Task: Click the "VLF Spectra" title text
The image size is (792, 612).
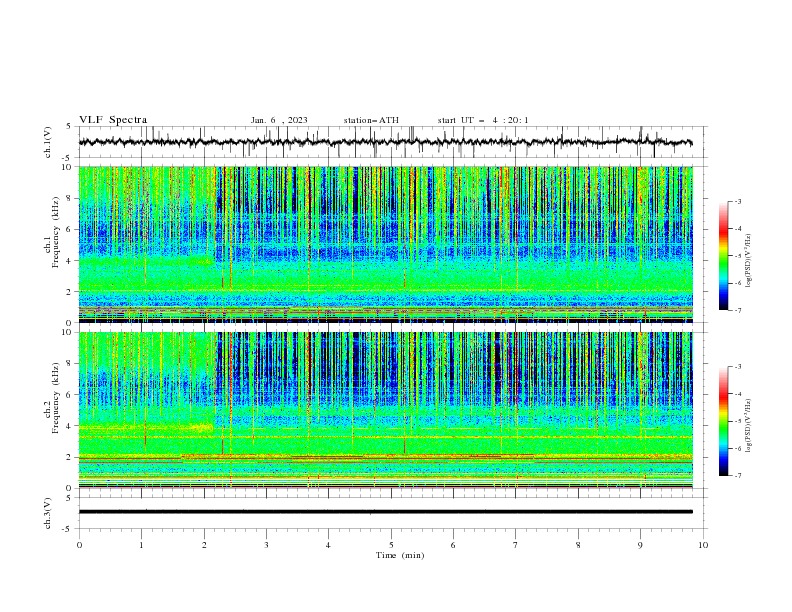Action: pyautogui.click(x=113, y=120)
